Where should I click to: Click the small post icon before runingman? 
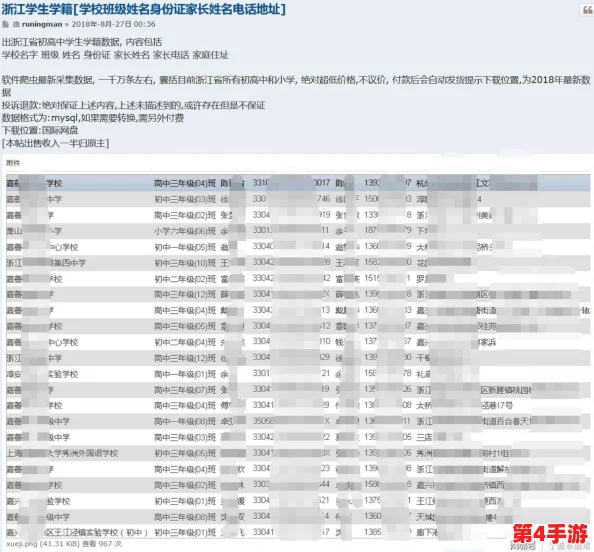[5, 24]
